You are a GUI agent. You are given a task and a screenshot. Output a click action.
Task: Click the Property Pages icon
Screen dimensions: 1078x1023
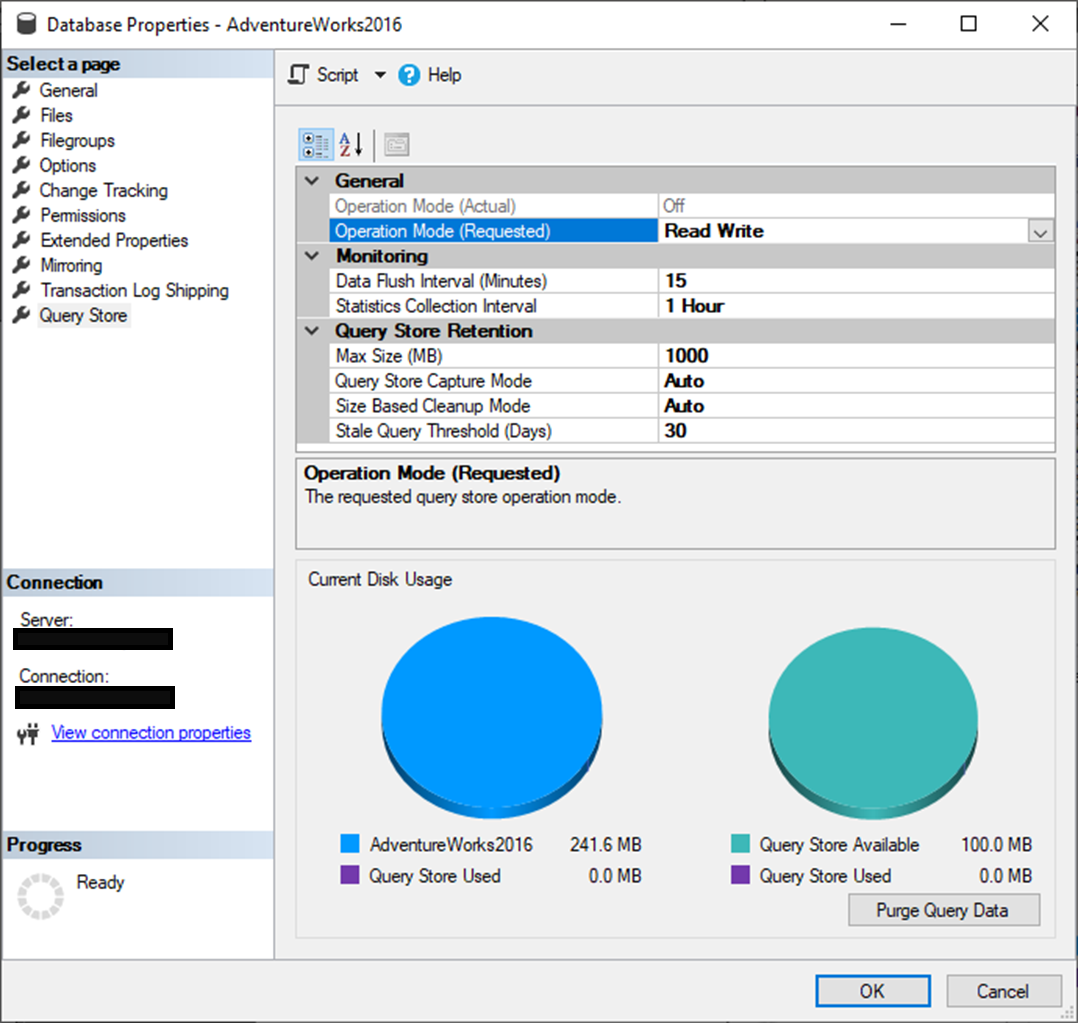click(x=397, y=145)
